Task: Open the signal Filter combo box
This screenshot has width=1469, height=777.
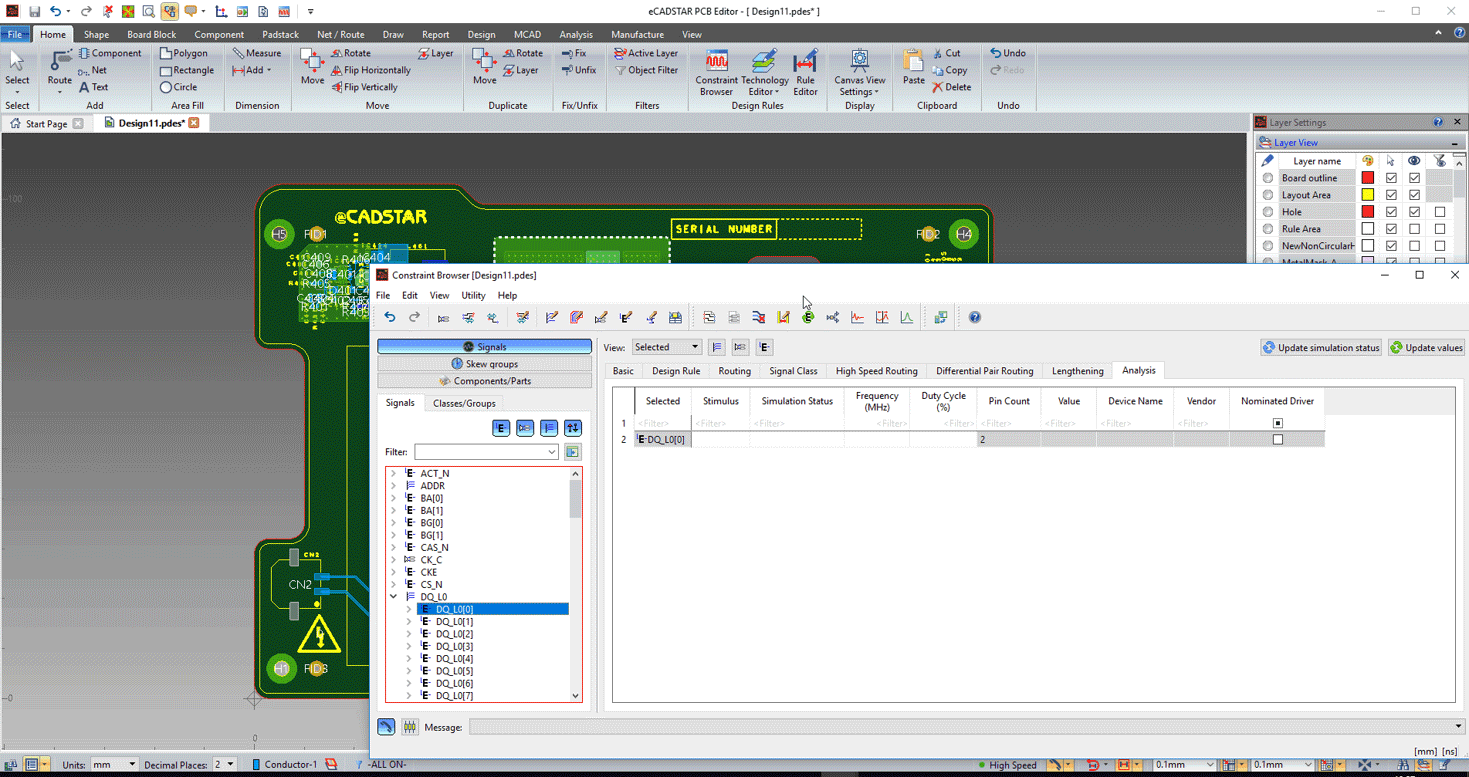Action: click(487, 452)
